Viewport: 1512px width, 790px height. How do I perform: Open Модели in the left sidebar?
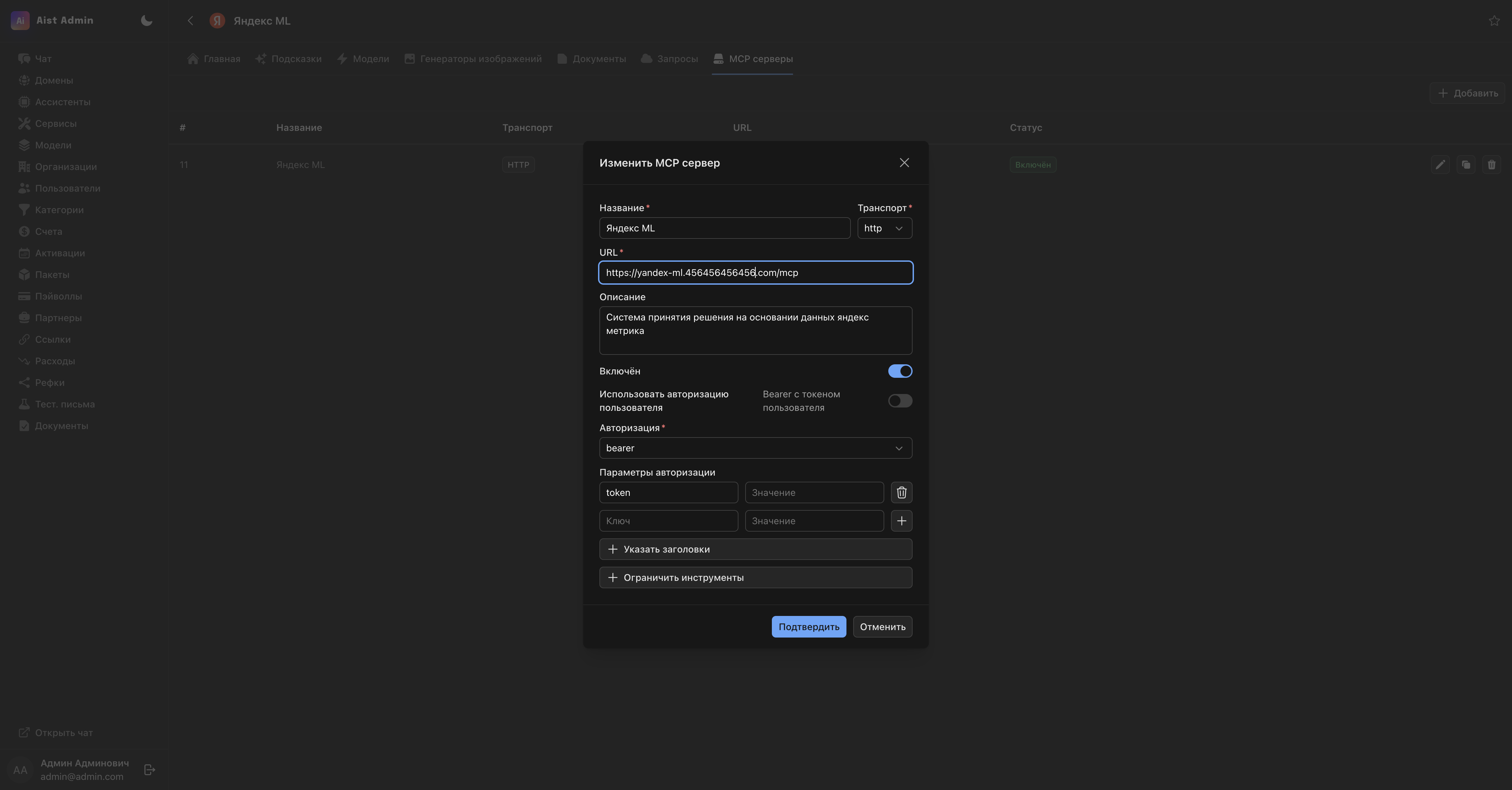pos(45,145)
